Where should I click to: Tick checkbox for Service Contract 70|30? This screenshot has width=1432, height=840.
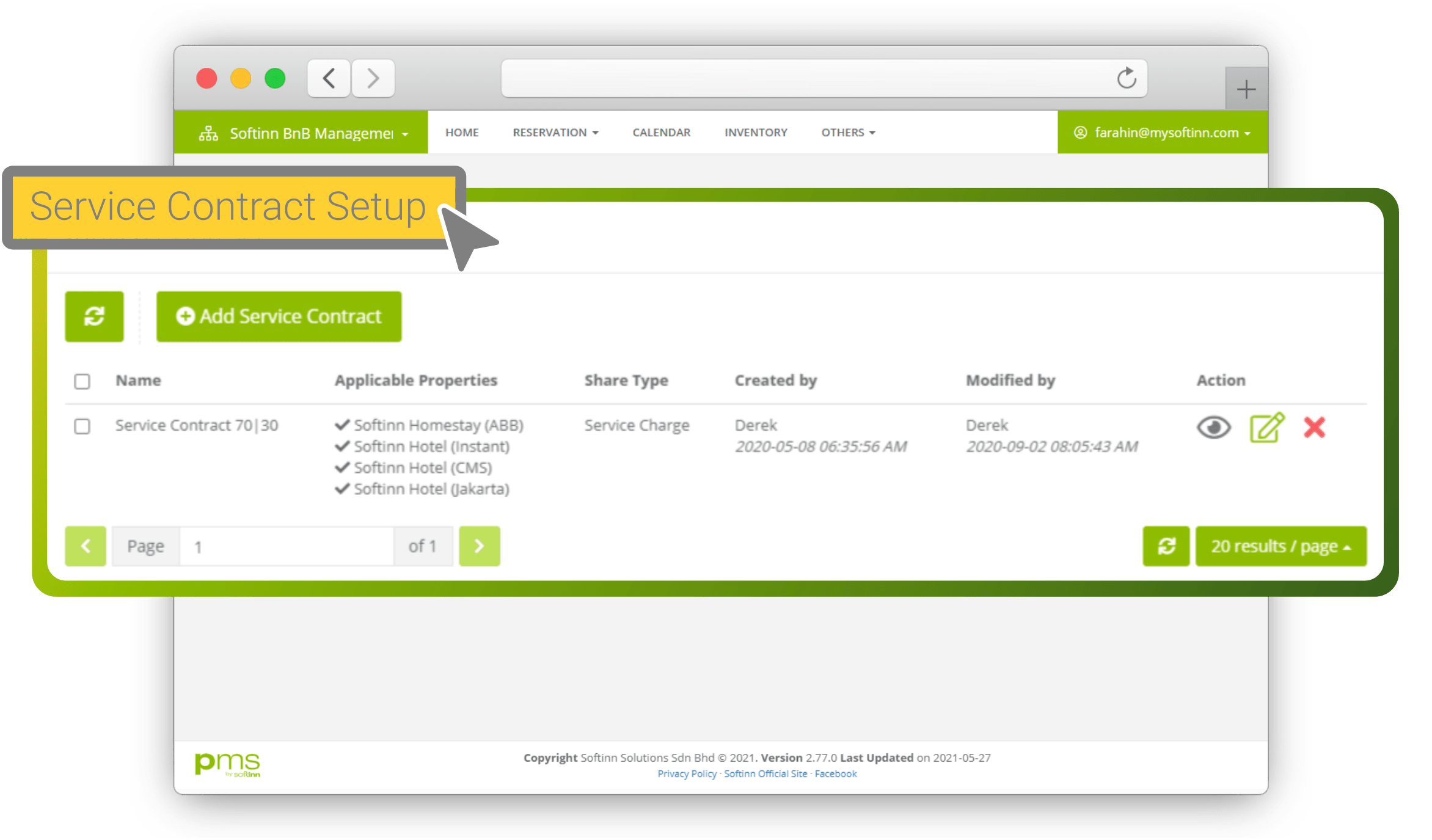click(82, 426)
